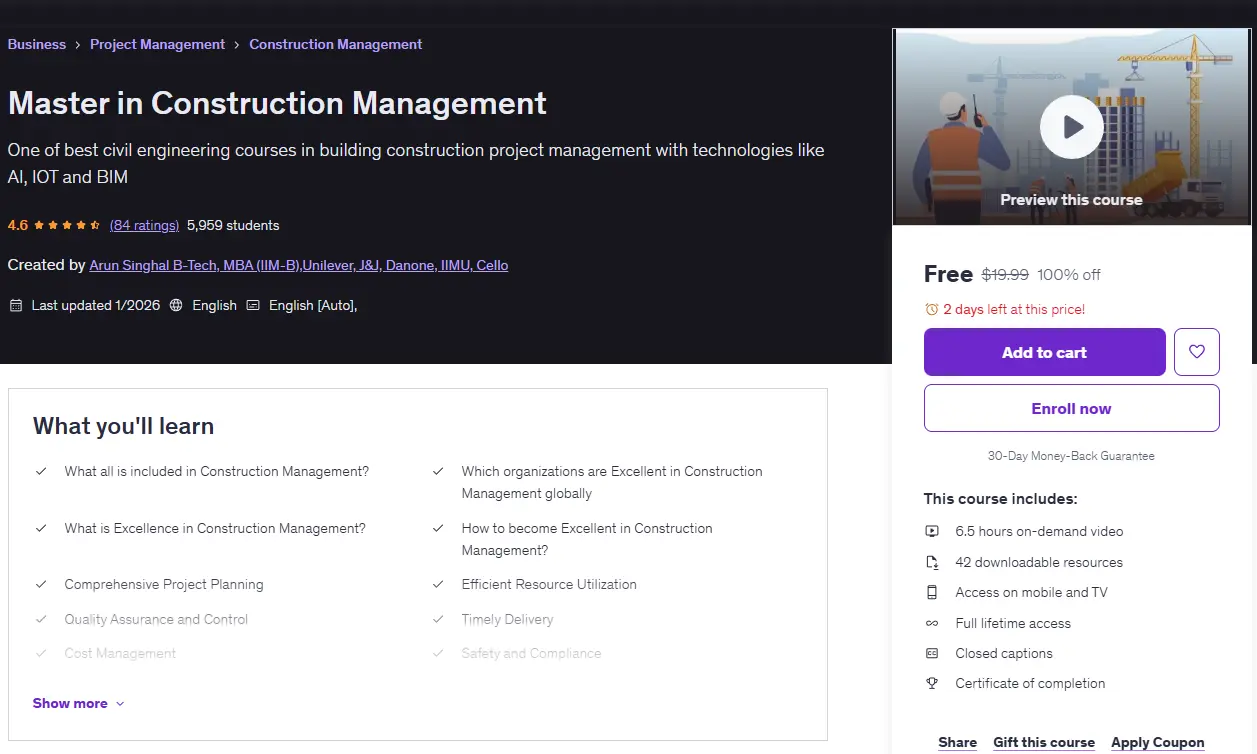Click the closed captions icon in course includes
The image size is (1257, 754).
(x=932, y=653)
